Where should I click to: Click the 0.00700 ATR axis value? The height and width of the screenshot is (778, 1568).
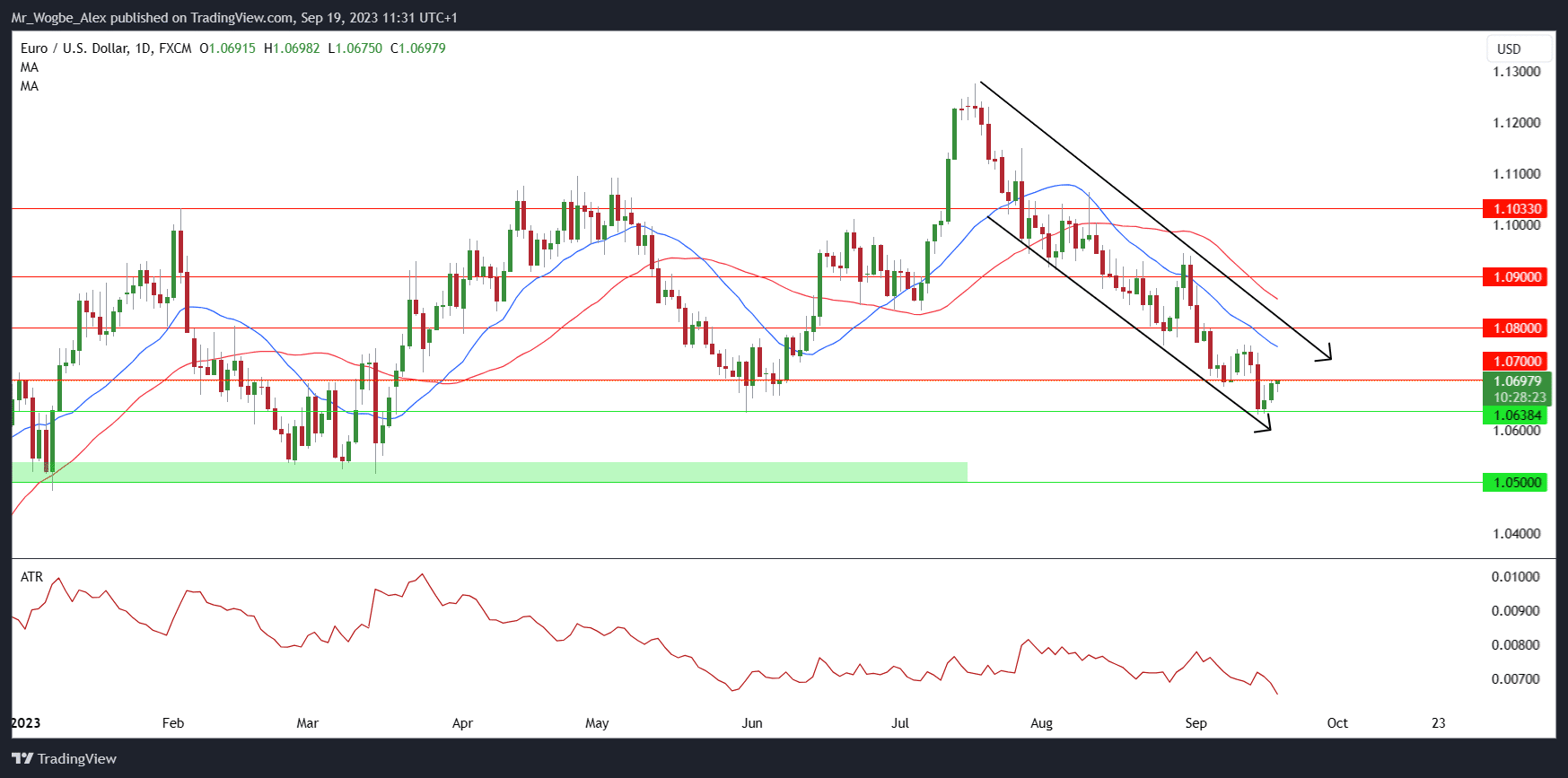pos(1516,679)
